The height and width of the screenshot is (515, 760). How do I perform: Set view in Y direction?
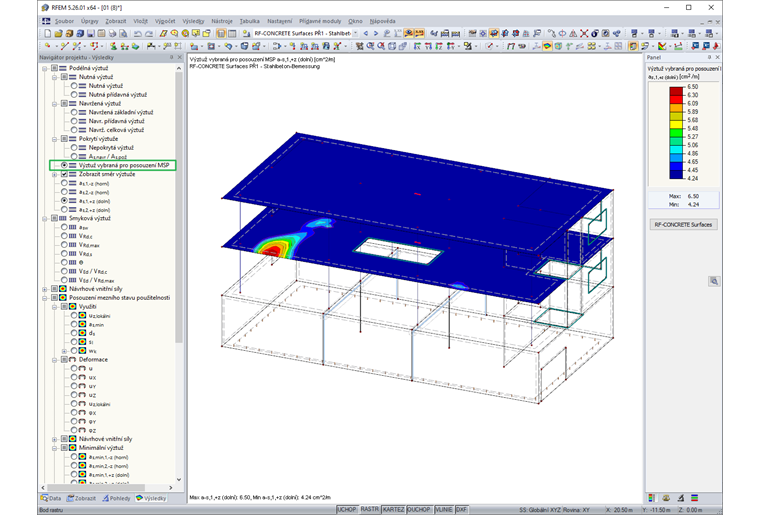click(x=428, y=46)
